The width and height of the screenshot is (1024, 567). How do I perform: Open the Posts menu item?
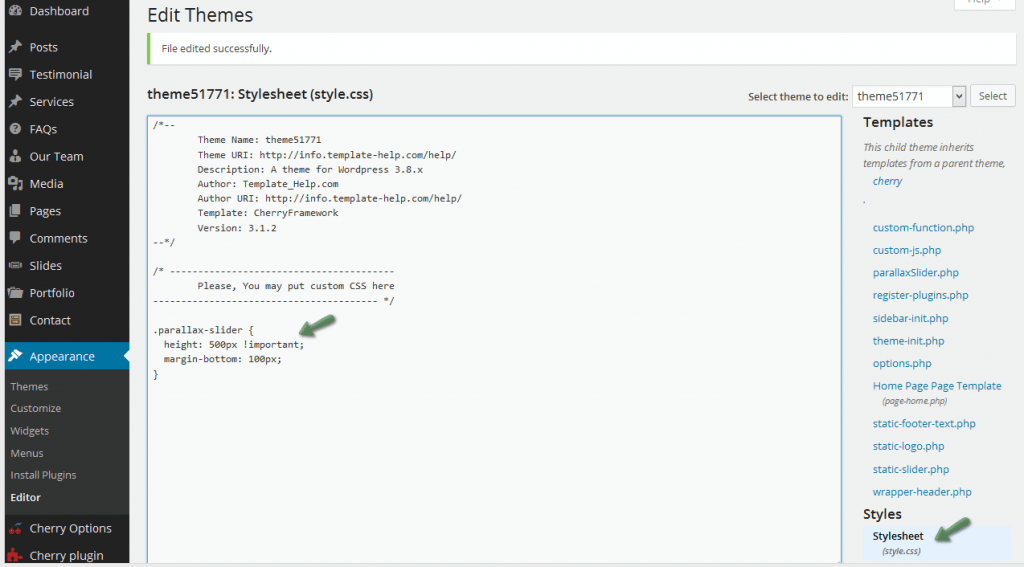pyautogui.click(x=43, y=47)
